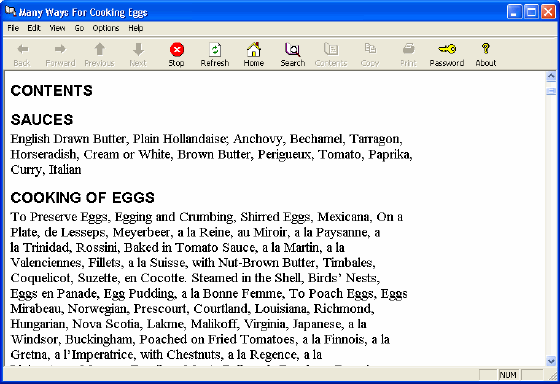Click the word 'Timbales'
Viewport: 560px width, 384px height.
(347, 263)
